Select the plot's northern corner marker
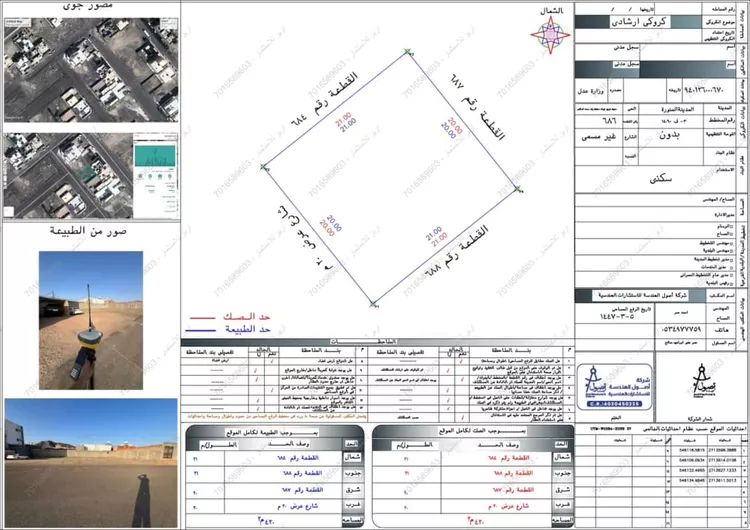 click(408, 52)
